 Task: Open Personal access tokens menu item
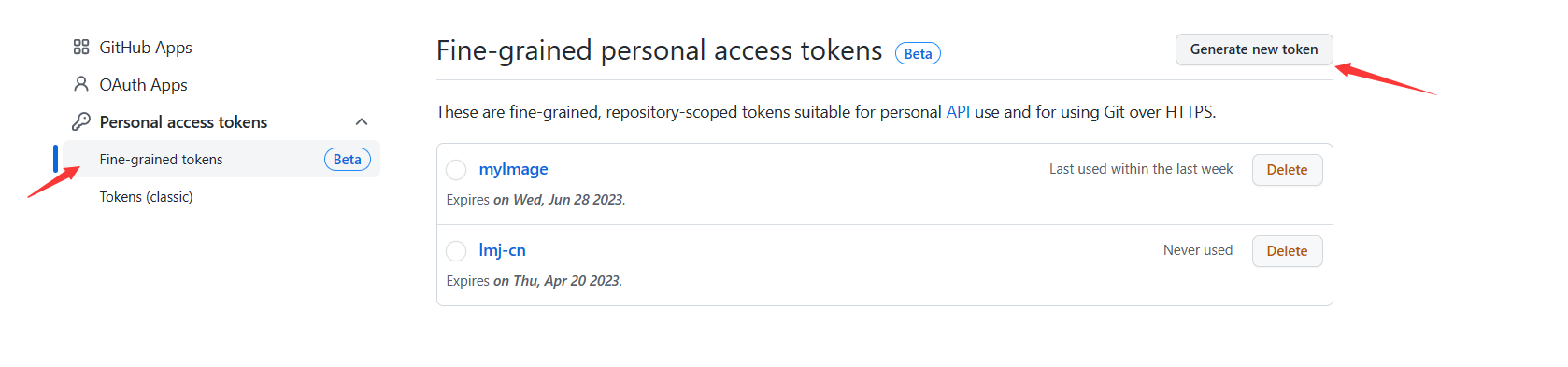(x=183, y=122)
